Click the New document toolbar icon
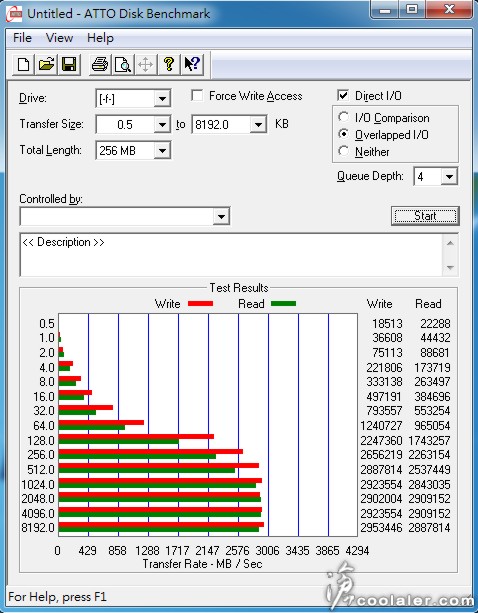478x613 pixels. click(23, 64)
